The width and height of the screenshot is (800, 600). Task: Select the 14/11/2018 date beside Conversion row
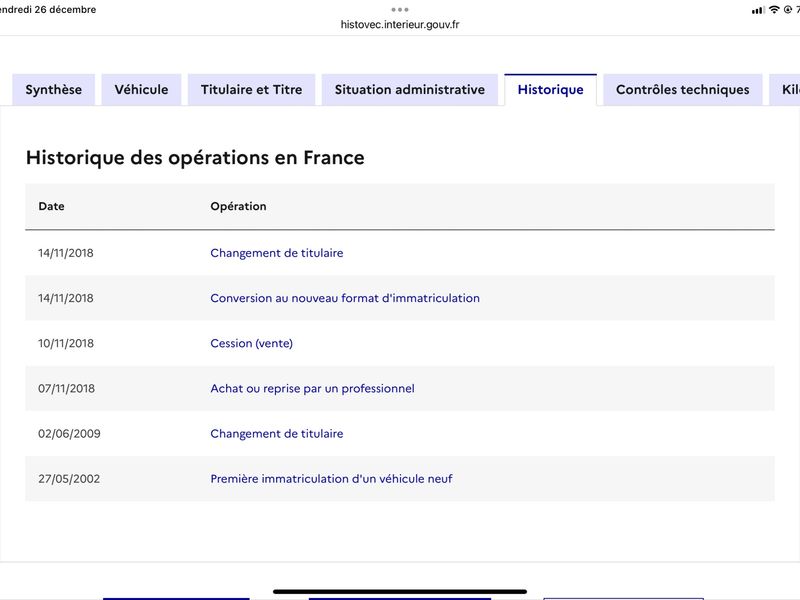[66, 298]
